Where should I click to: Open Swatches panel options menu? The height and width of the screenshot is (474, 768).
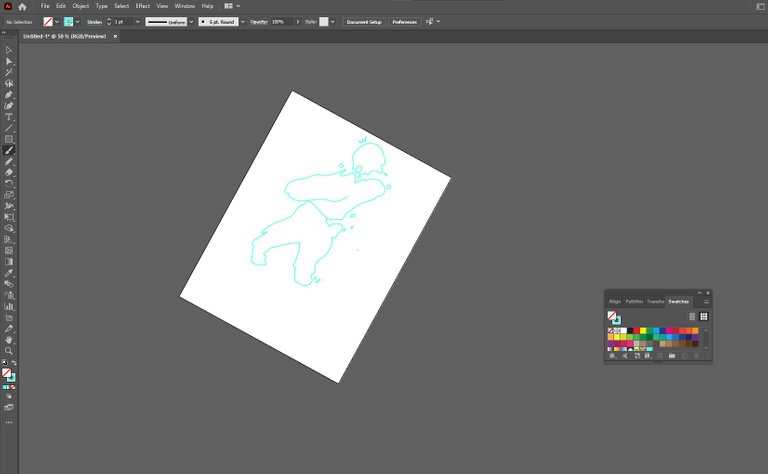tap(706, 302)
